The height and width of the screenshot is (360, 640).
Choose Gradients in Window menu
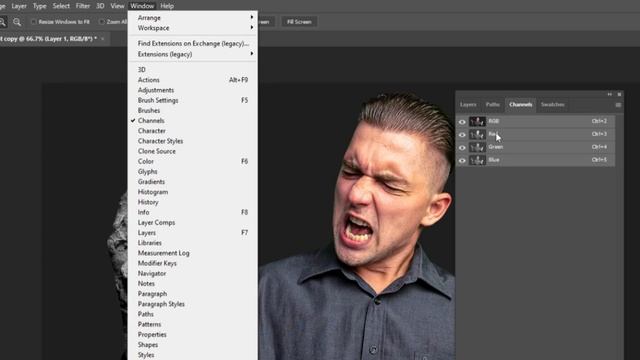pos(193,182)
